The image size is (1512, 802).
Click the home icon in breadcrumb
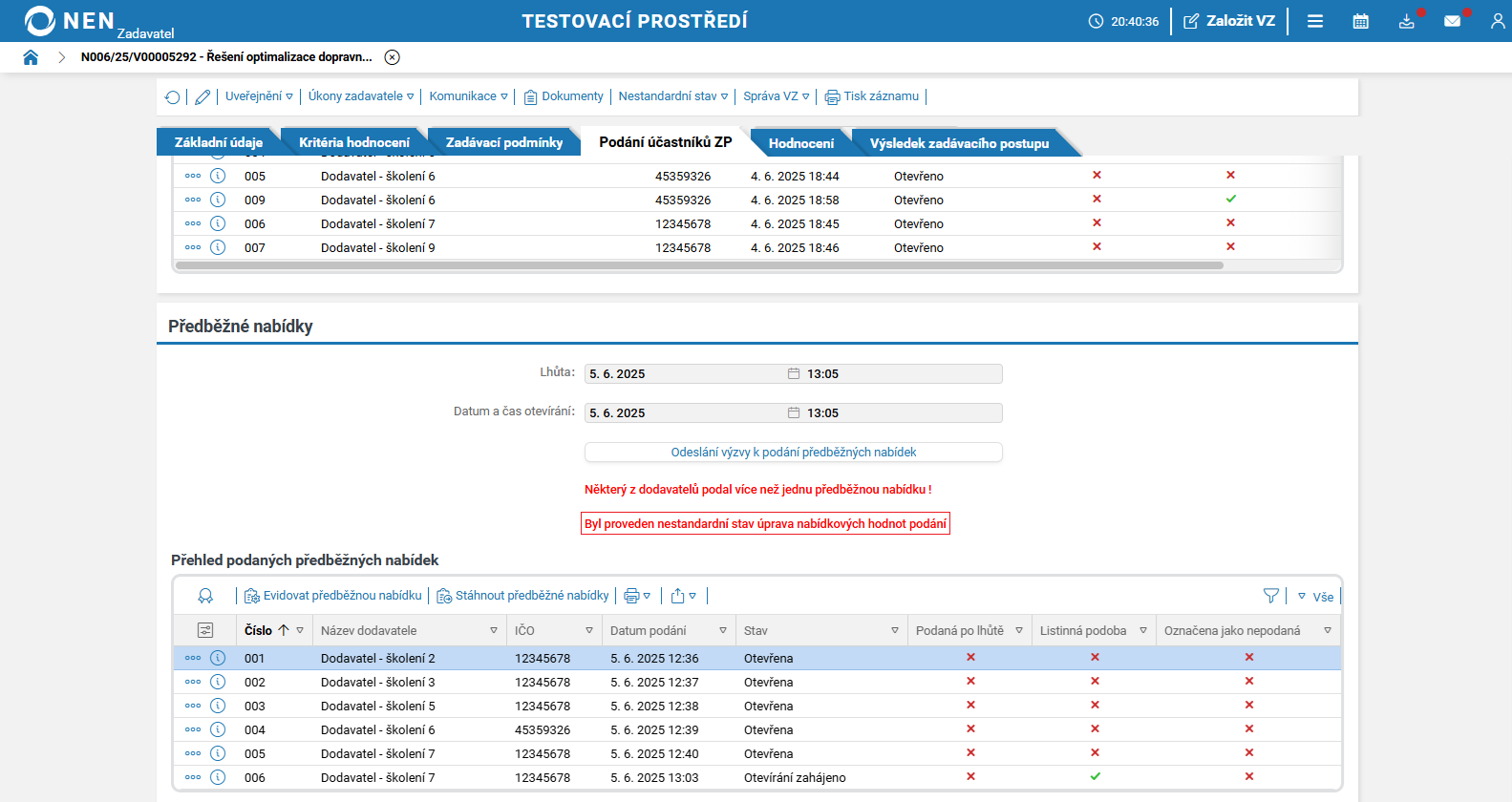(x=31, y=57)
